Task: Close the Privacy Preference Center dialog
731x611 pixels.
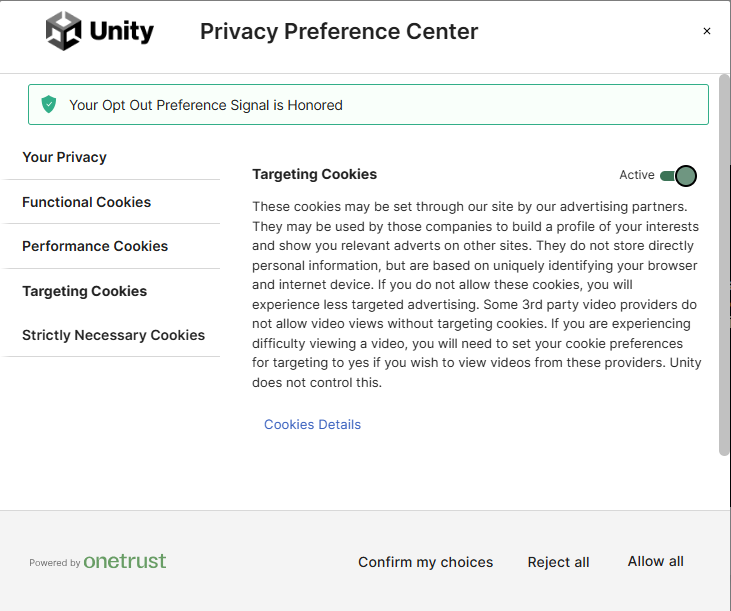Action: point(707,31)
